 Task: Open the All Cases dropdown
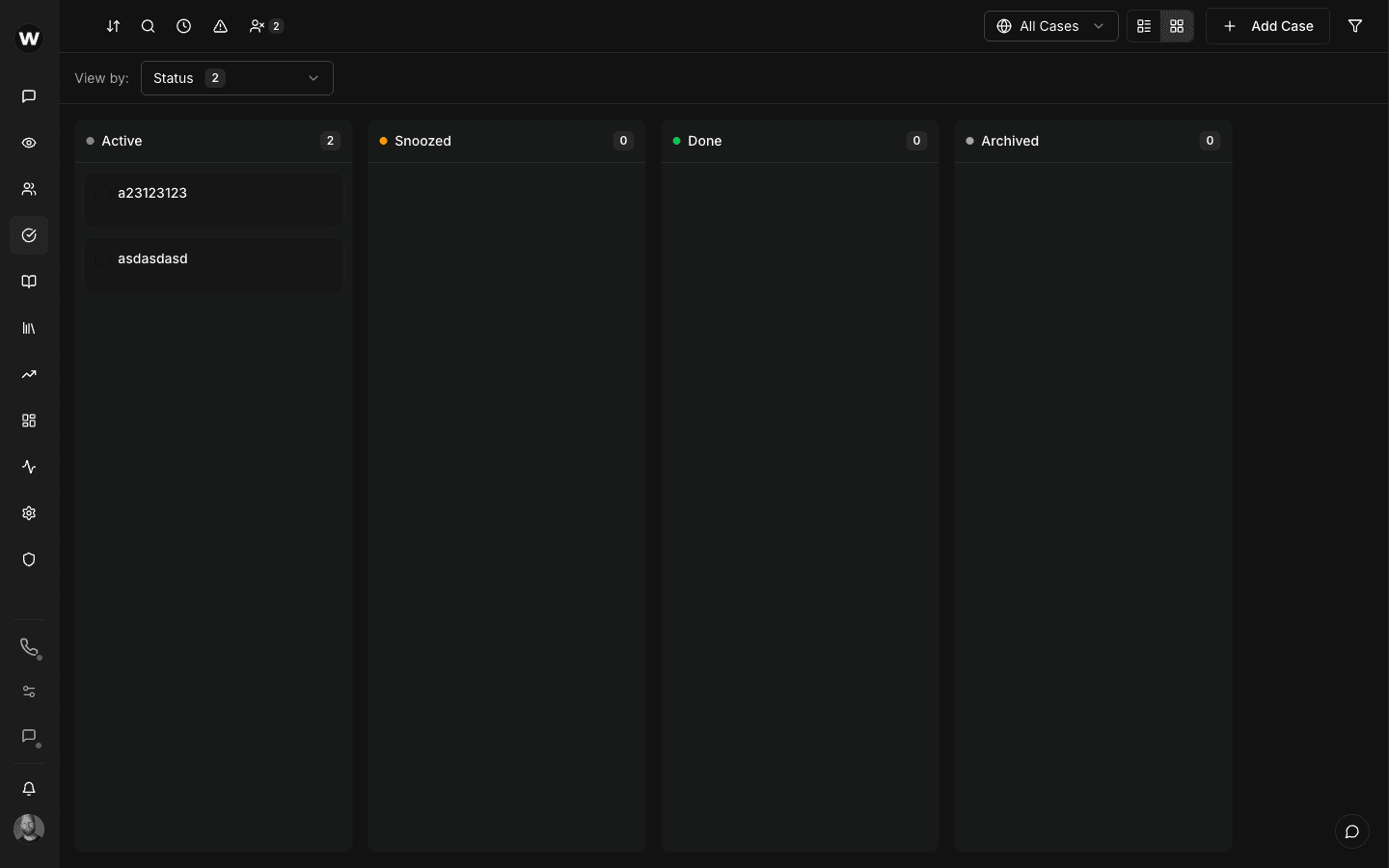tap(1049, 26)
